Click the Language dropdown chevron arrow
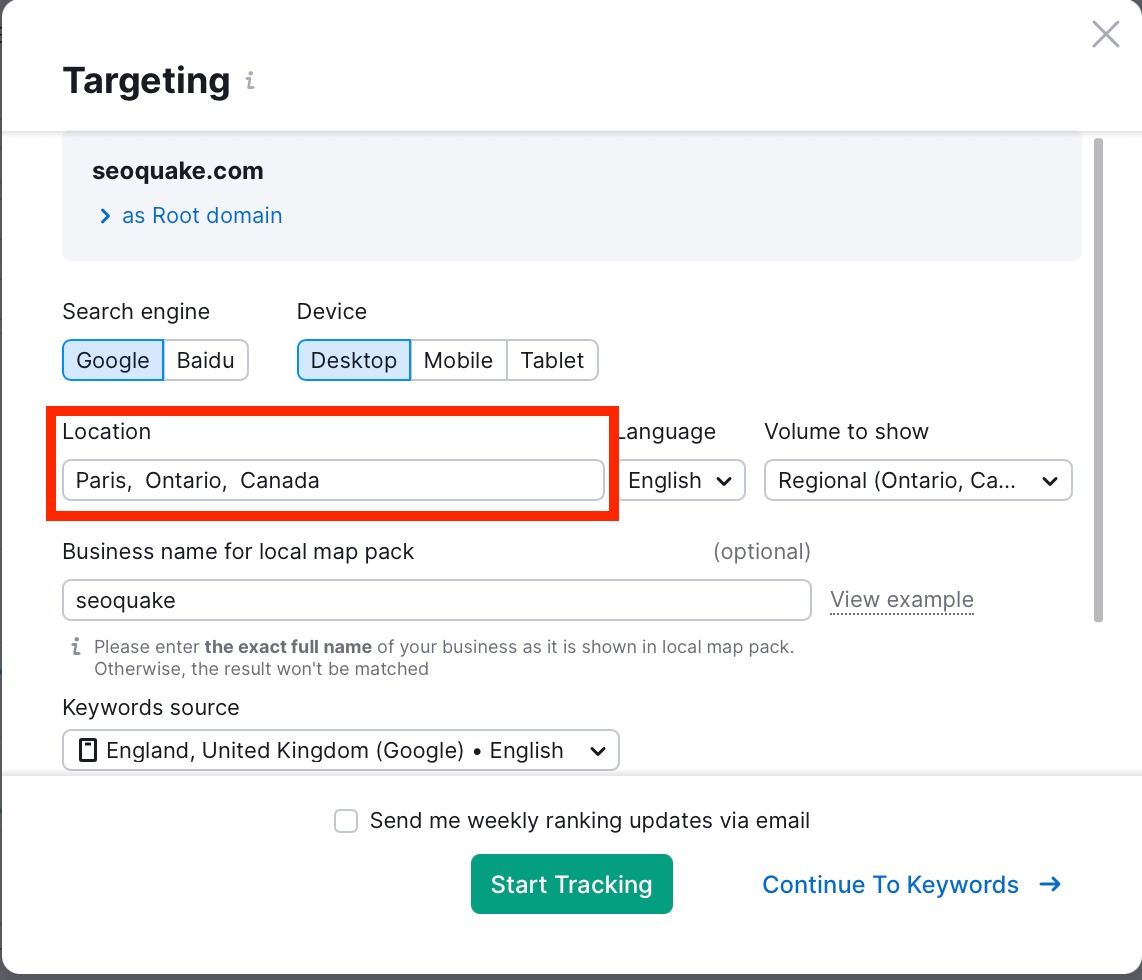 click(724, 481)
